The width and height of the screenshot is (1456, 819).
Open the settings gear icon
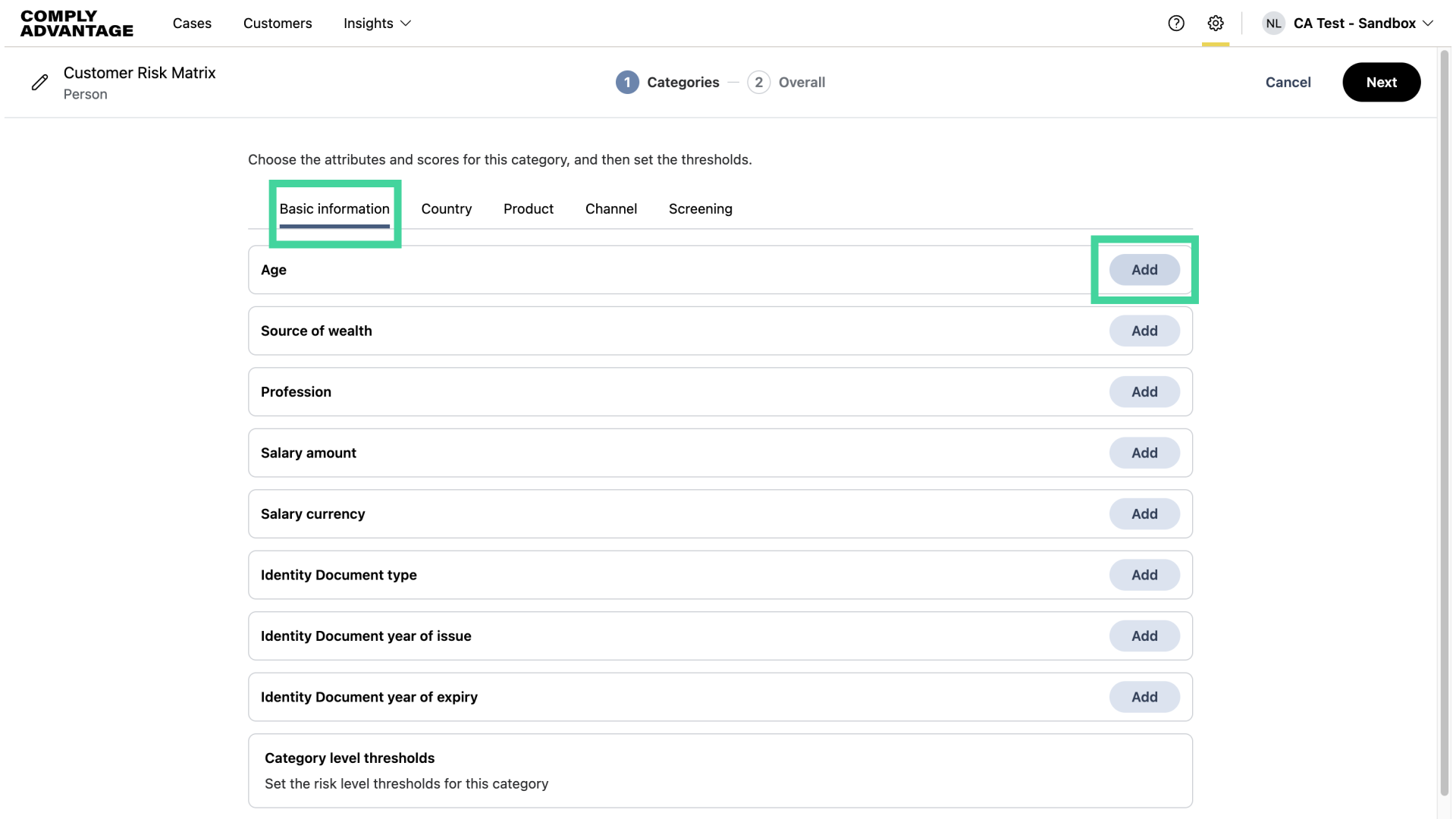click(x=1215, y=24)
